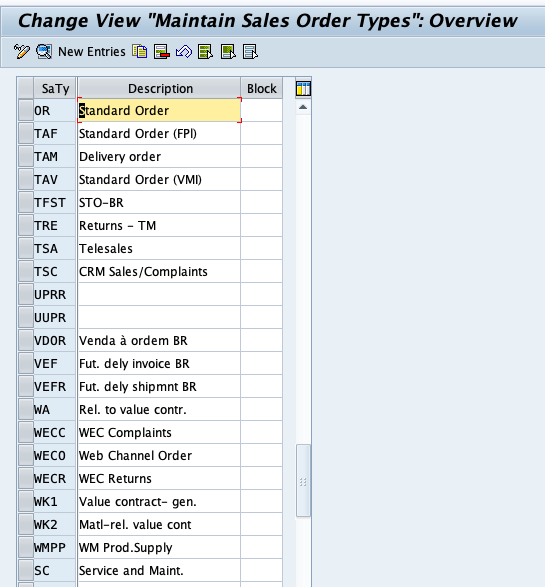This screenshot has height=587, width=545.
Task: Open the table column settings icon
Action: click(303, 89)
